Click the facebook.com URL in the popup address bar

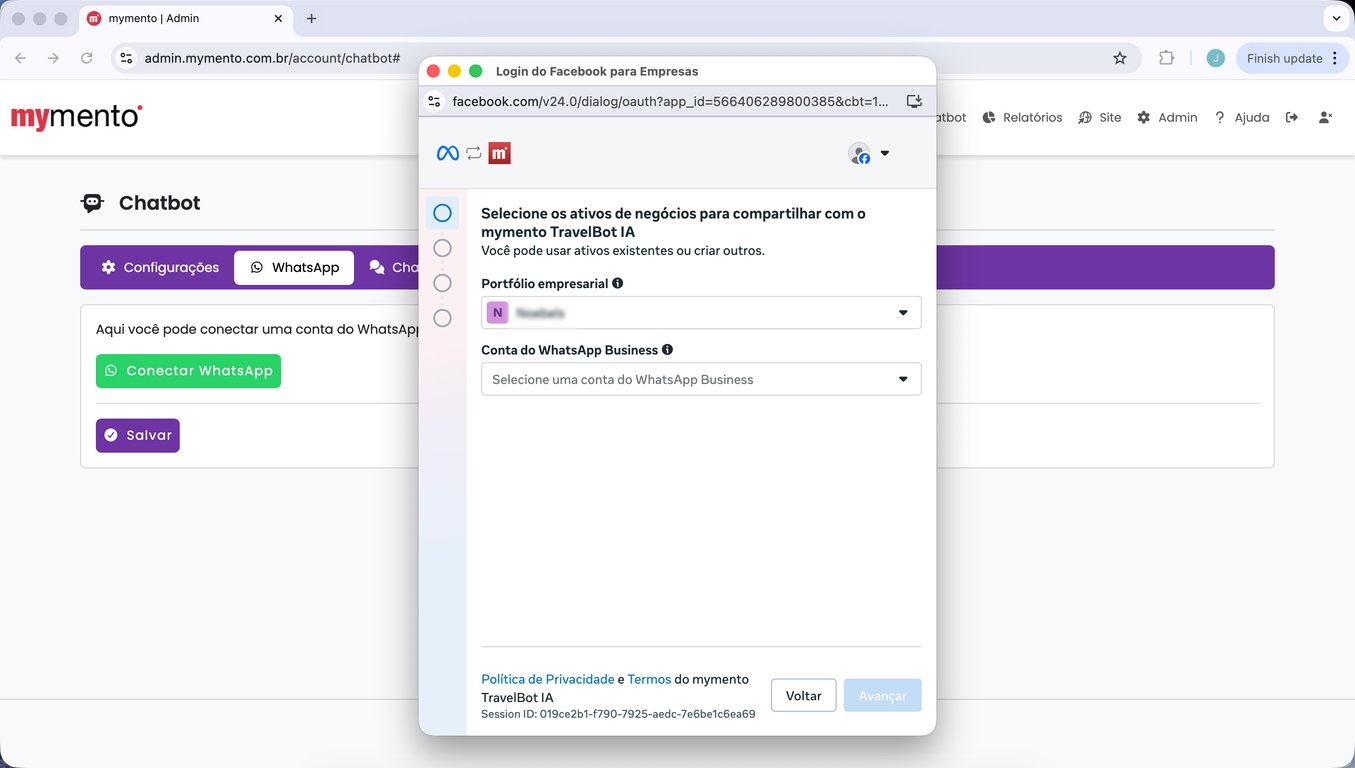click(670, 101)
